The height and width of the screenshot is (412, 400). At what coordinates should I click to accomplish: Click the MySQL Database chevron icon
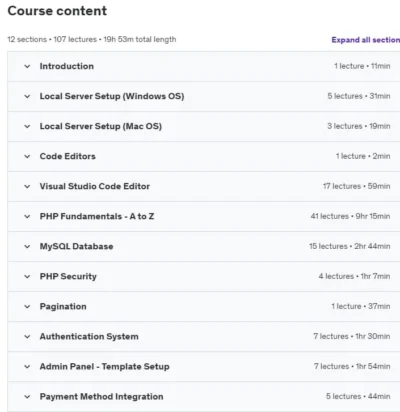pos(27,246)
